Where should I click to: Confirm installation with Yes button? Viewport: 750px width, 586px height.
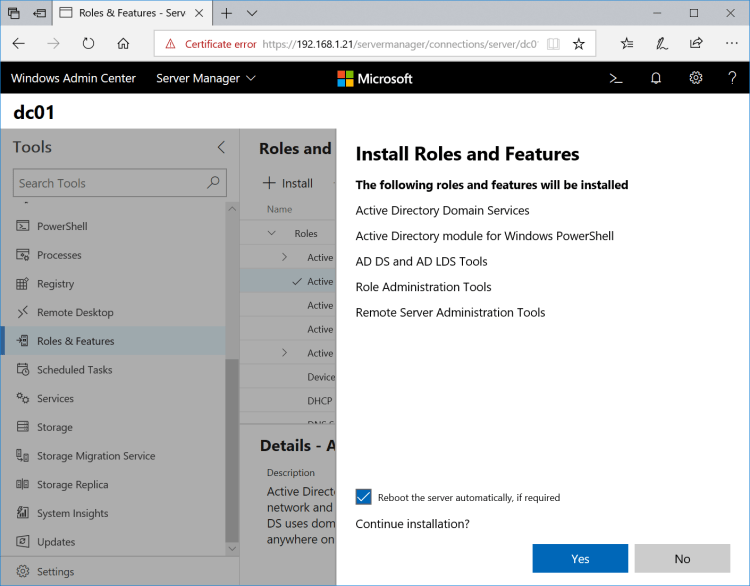[580, 558]
